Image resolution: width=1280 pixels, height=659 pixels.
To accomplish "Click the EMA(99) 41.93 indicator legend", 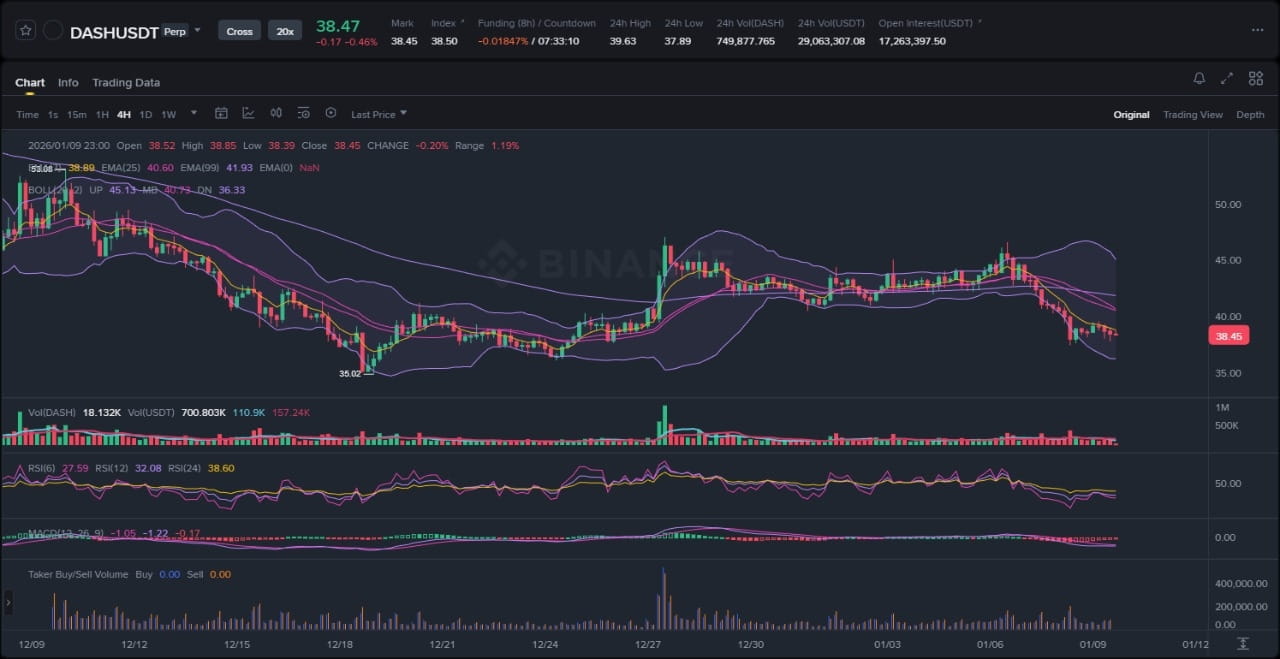I will pos(217,168).
